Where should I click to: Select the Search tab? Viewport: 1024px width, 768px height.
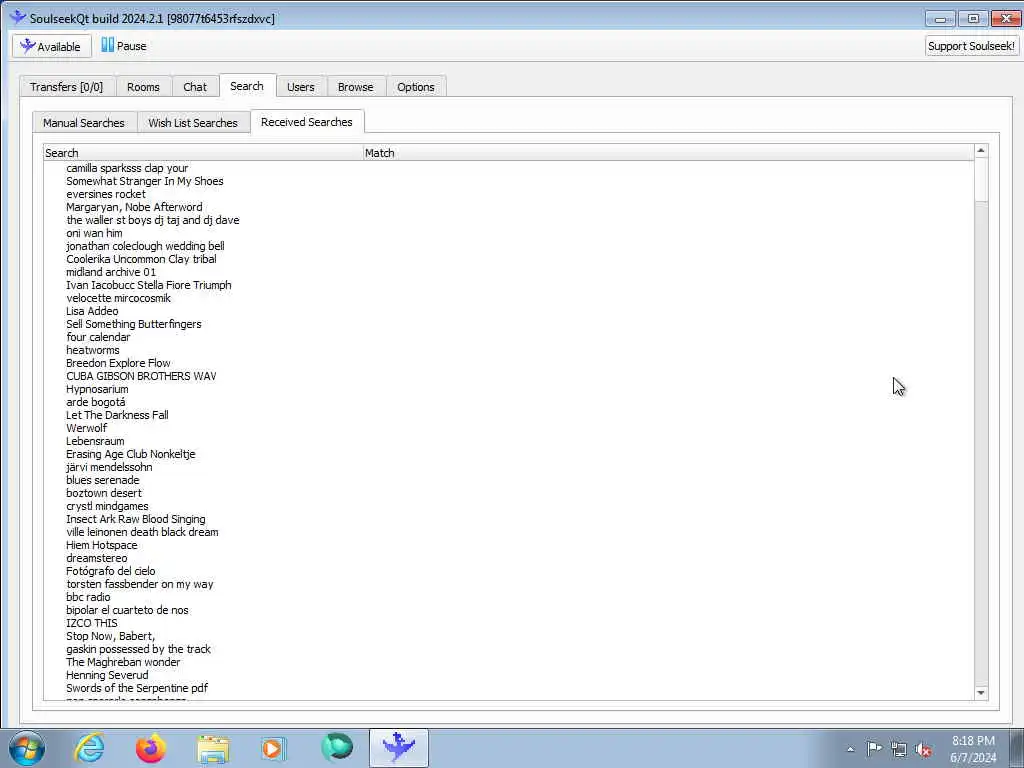pos(247,86)
